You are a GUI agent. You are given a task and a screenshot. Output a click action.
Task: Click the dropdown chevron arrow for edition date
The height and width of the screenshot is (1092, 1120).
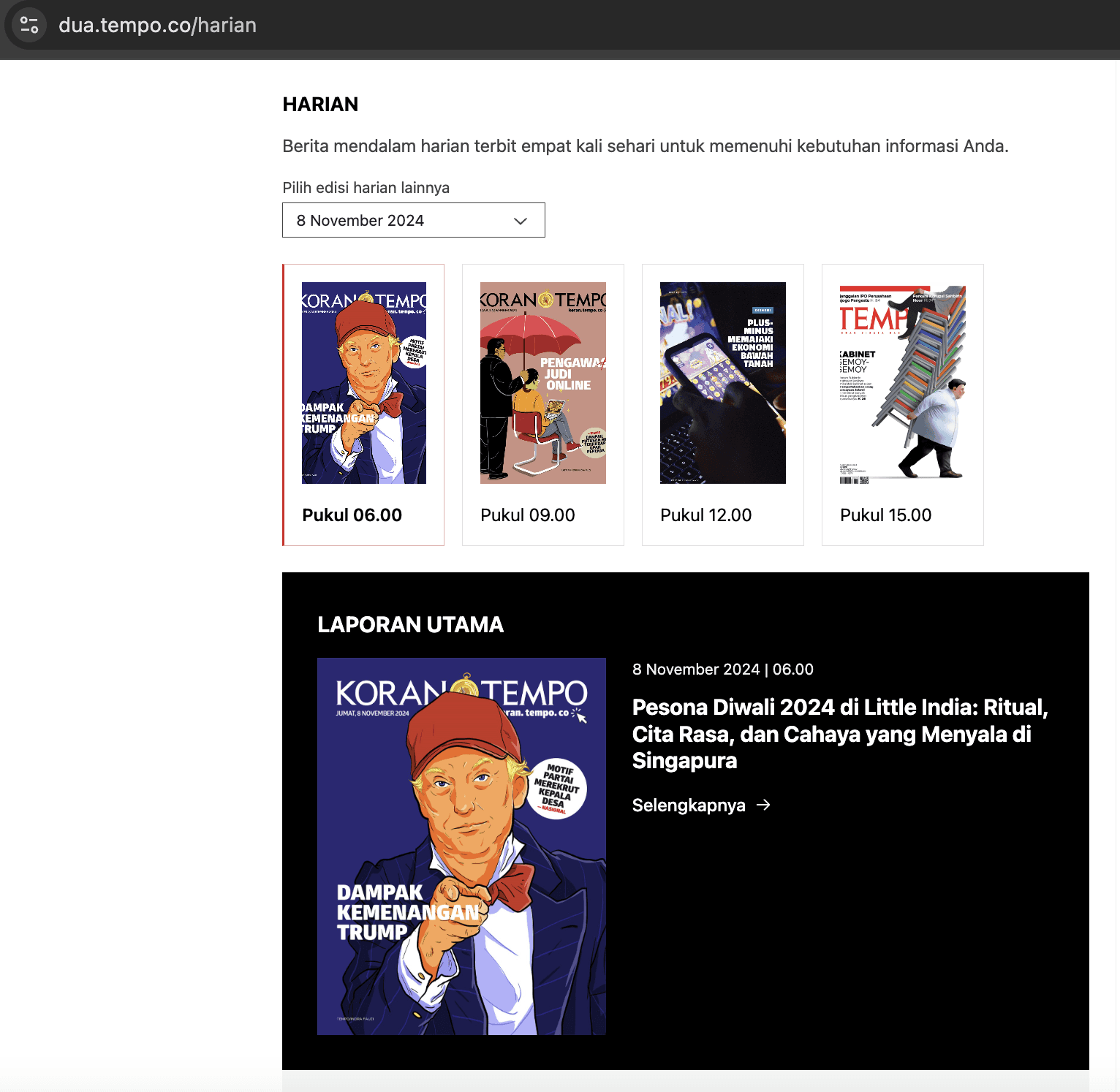[521, 221]
